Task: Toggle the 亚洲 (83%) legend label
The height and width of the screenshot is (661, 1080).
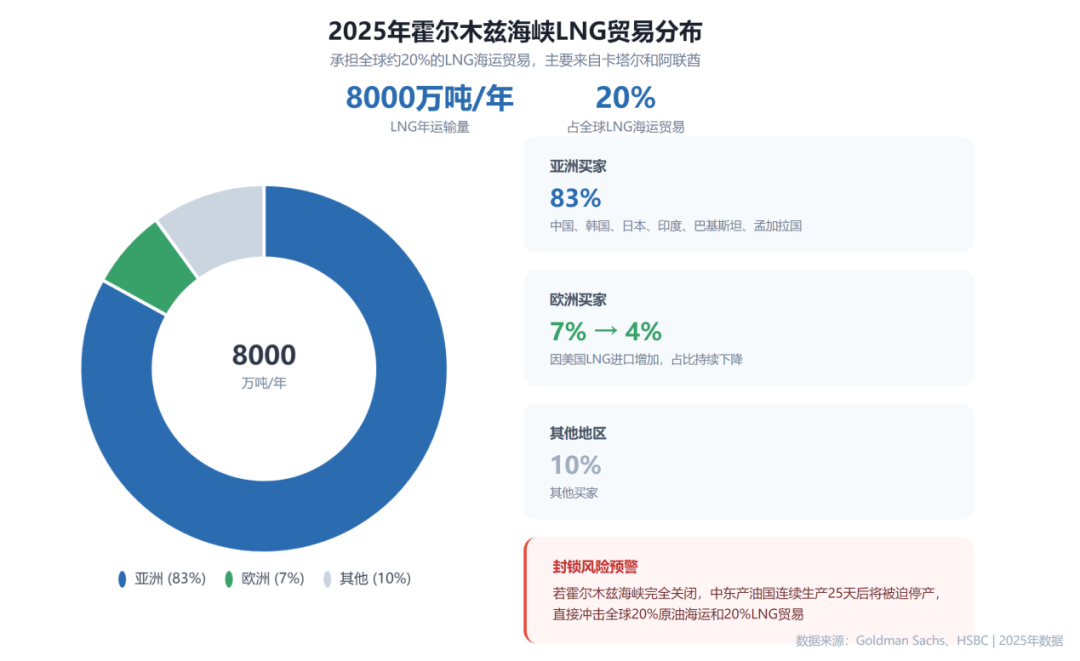Action: (170, 578)
